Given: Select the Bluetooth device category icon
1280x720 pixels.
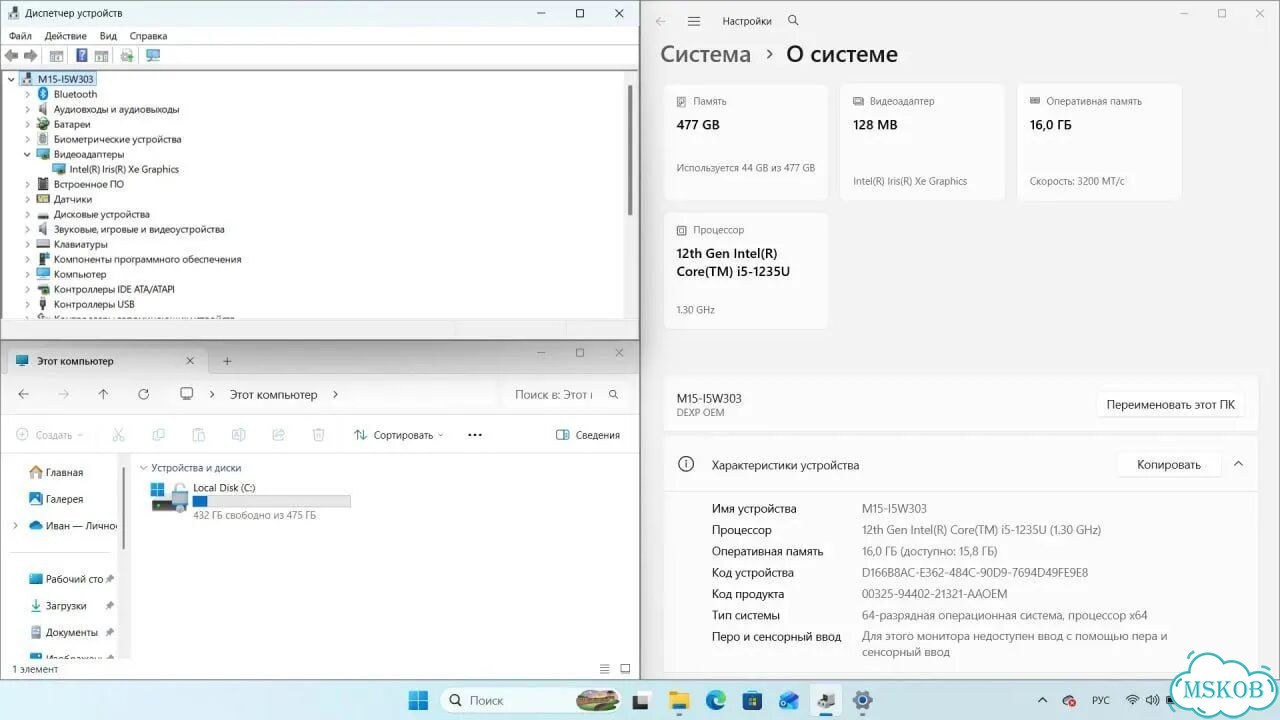Looking at the screenshot, I should click(x=43, y=94).
